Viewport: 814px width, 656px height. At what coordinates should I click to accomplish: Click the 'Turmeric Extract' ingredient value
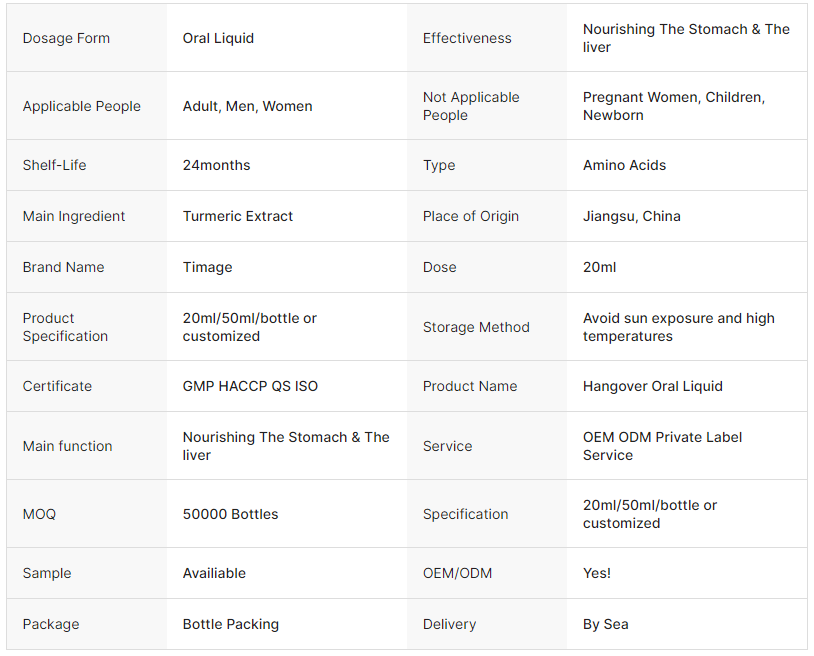click(238, 216)
